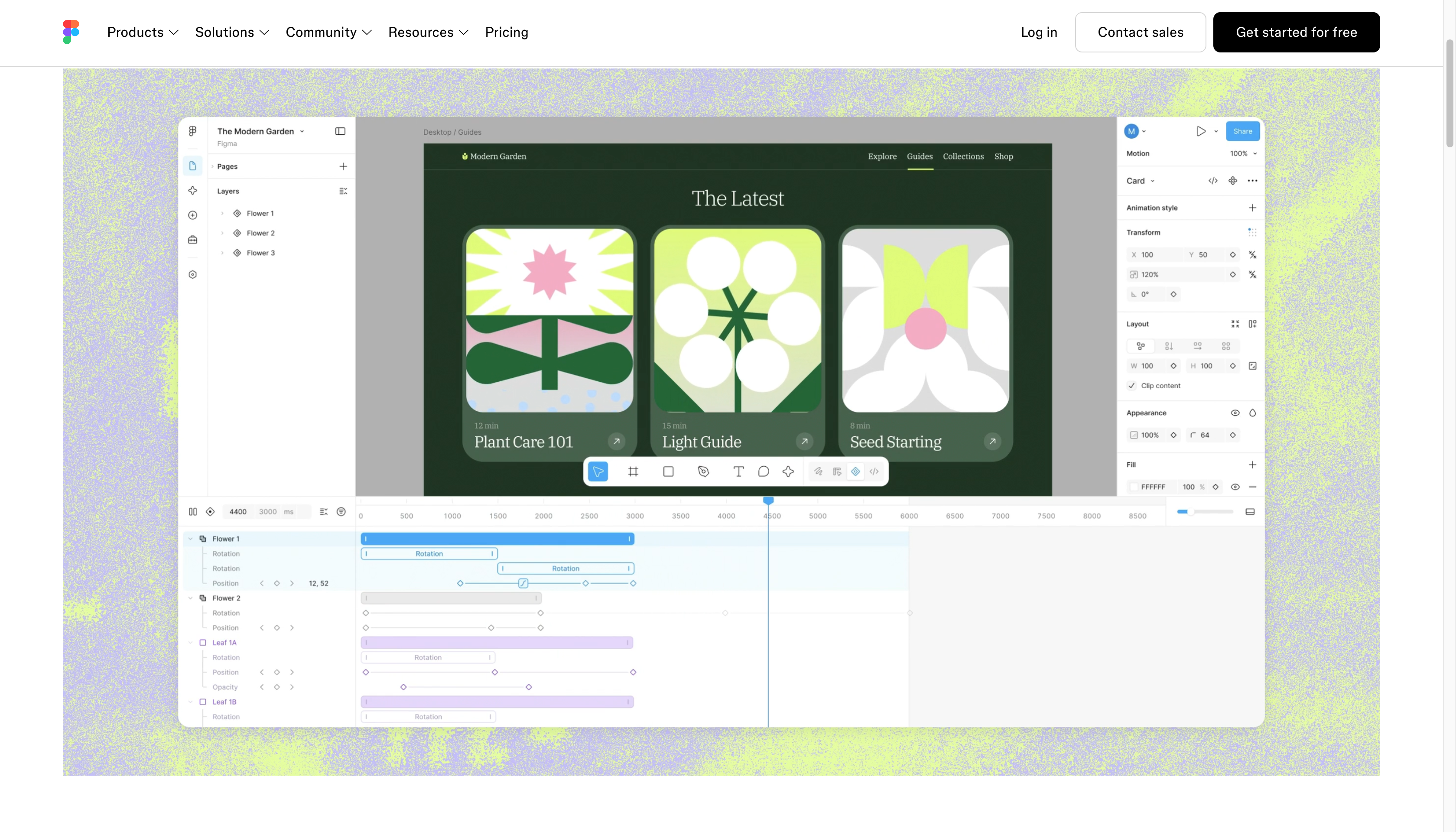Toggle the Appearance visibility eye icon
The height and width of the screenshot is (832, 1456).
point(1235,413)
